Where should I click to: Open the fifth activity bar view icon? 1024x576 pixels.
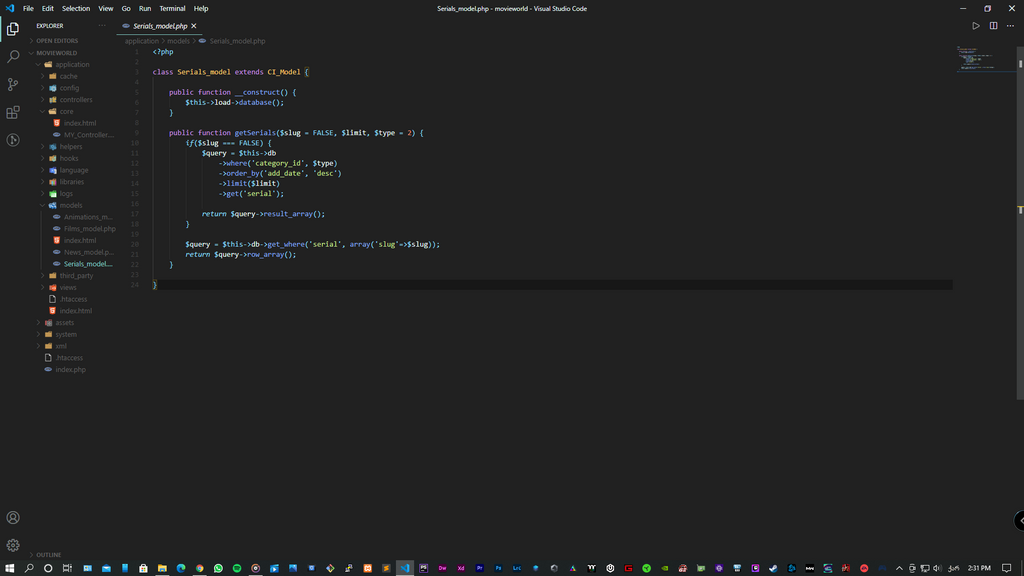coord(12,140)
